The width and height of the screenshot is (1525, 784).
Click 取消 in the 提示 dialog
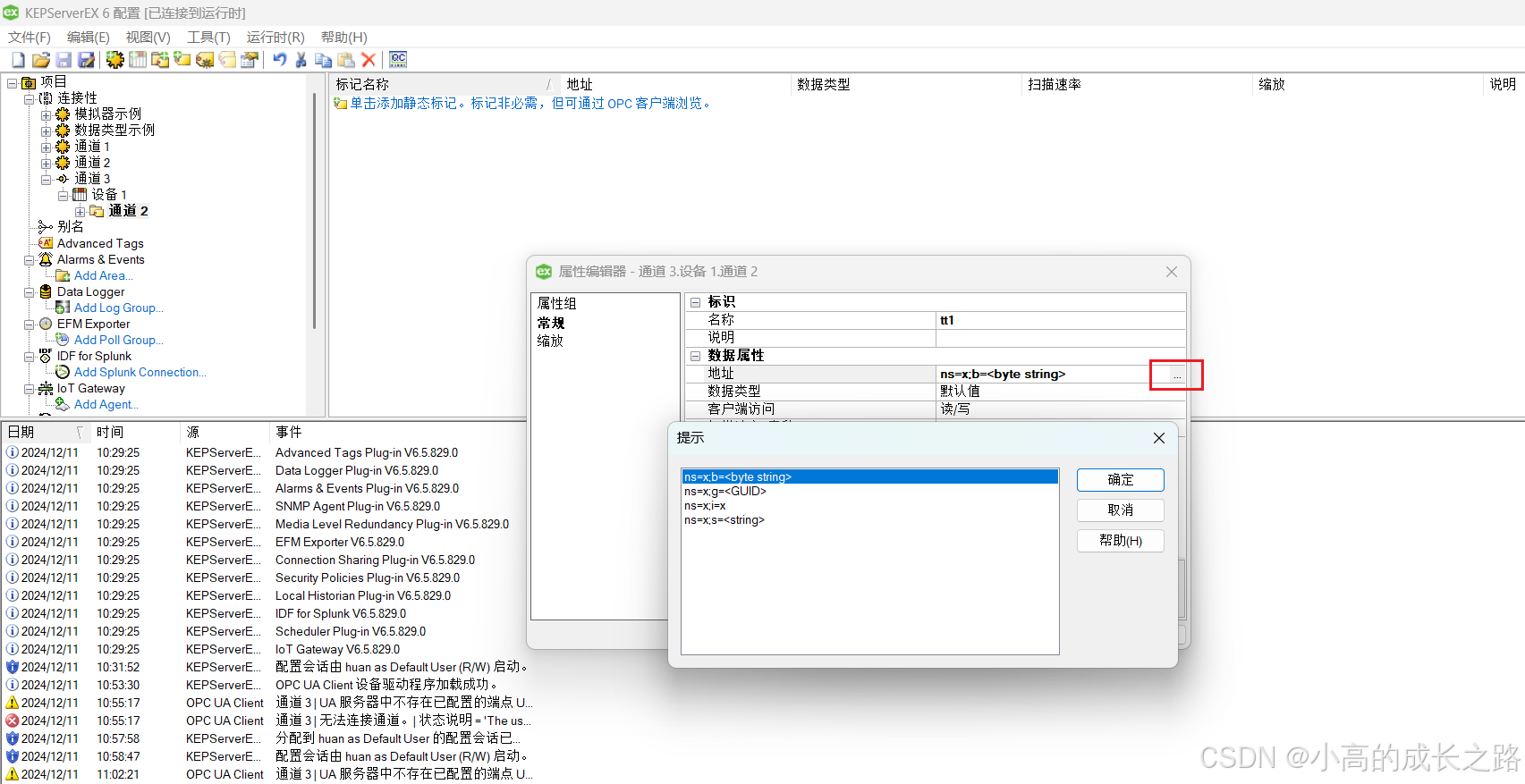pos(1121,510)
